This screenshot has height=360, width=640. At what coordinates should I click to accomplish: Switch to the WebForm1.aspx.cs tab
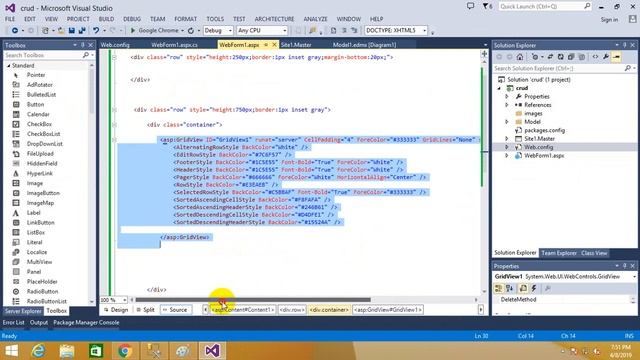pyautogui.click(x=174, y=45)
